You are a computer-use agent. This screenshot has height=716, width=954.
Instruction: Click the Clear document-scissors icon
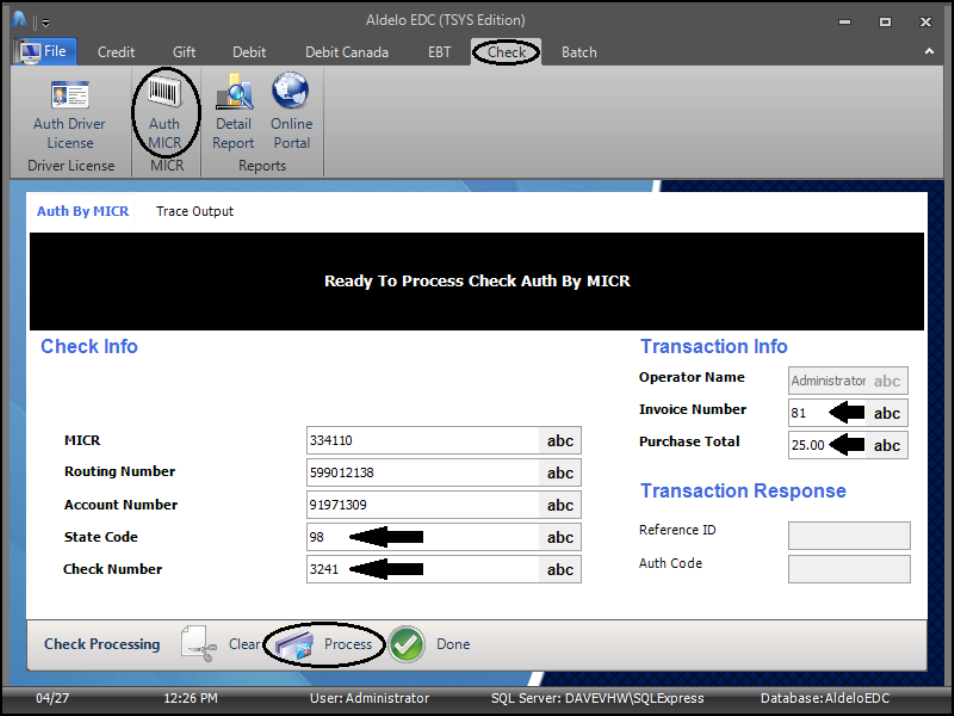click(198, 644)
